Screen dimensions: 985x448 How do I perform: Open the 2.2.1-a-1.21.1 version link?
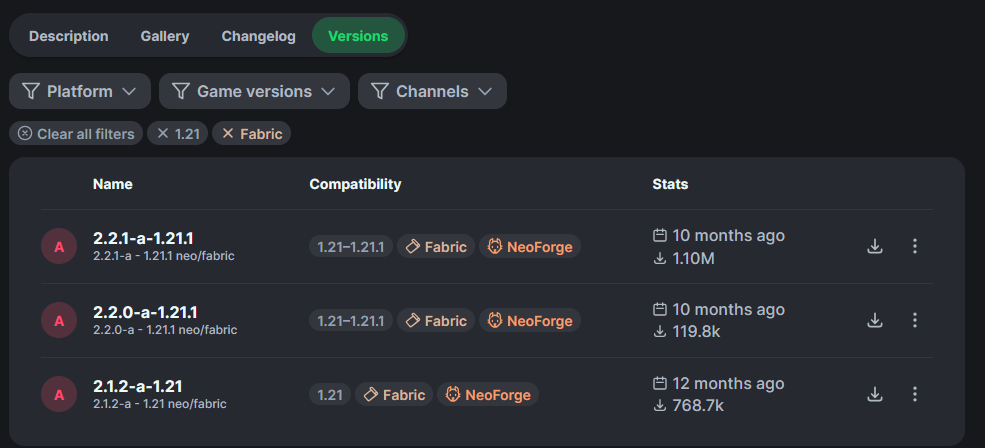143,238
